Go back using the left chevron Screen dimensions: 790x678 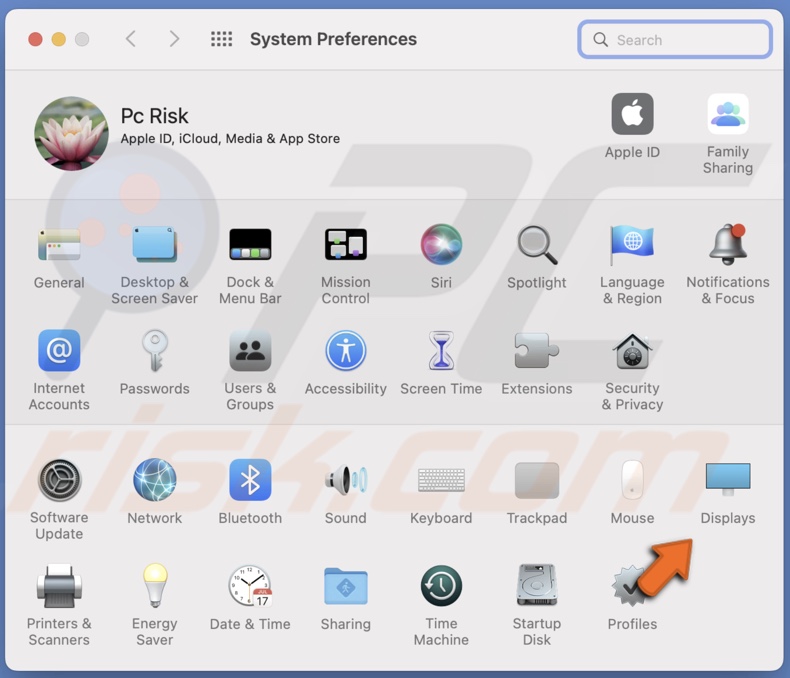131,39
